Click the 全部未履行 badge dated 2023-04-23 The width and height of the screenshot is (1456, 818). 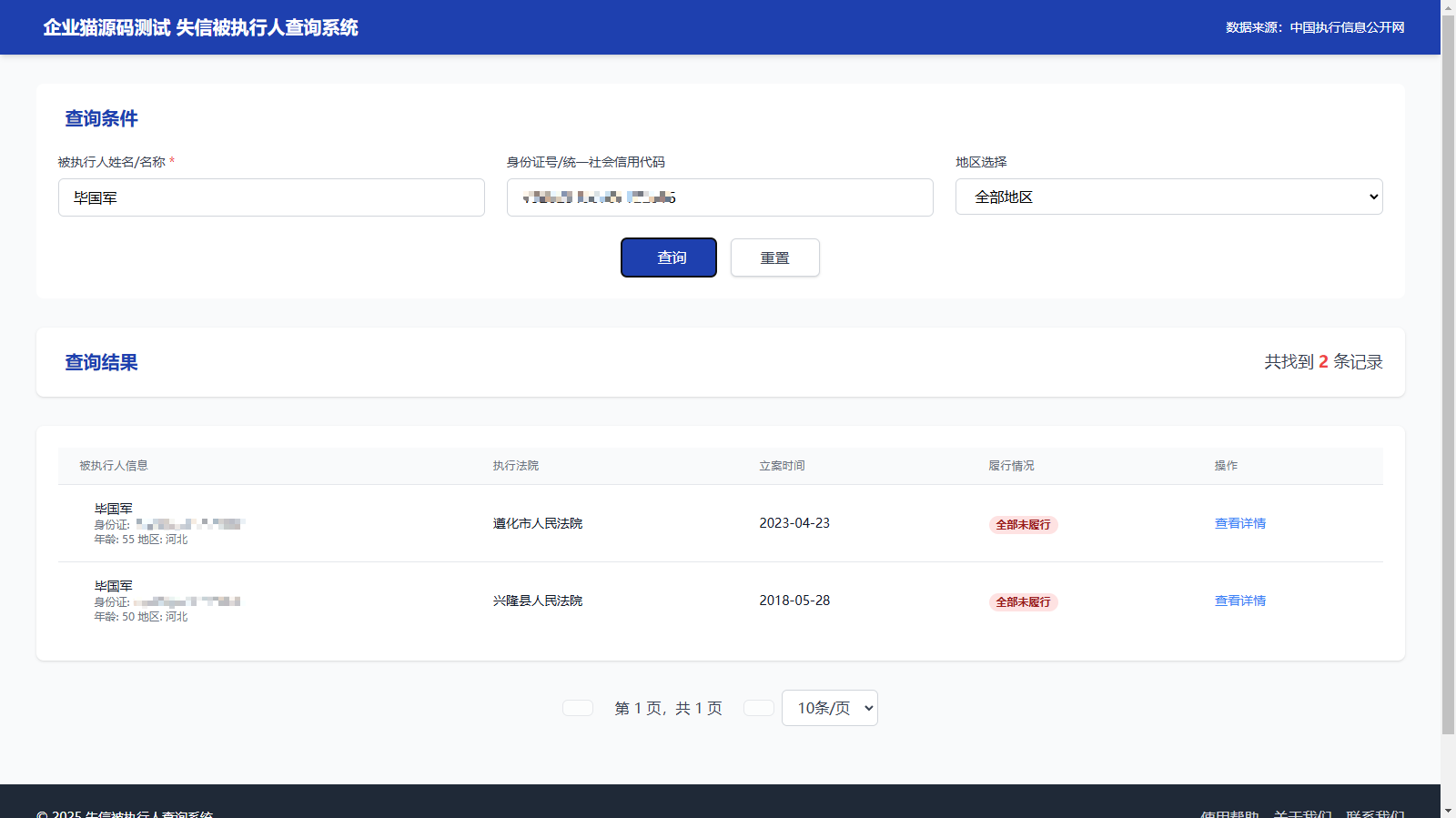1023,524
